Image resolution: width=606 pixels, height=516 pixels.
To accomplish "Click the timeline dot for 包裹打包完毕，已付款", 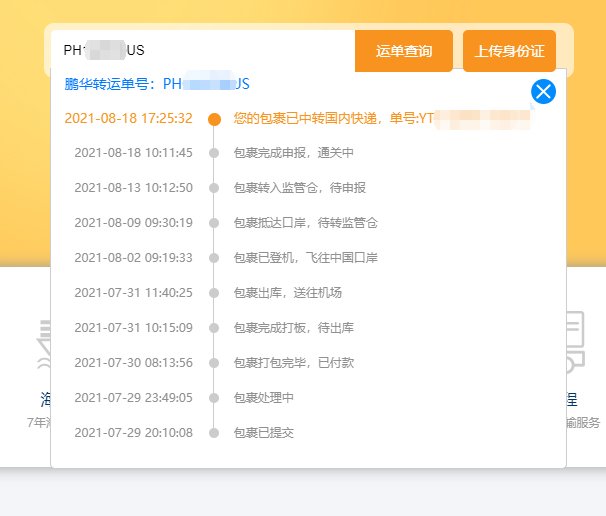I will 214,363.
